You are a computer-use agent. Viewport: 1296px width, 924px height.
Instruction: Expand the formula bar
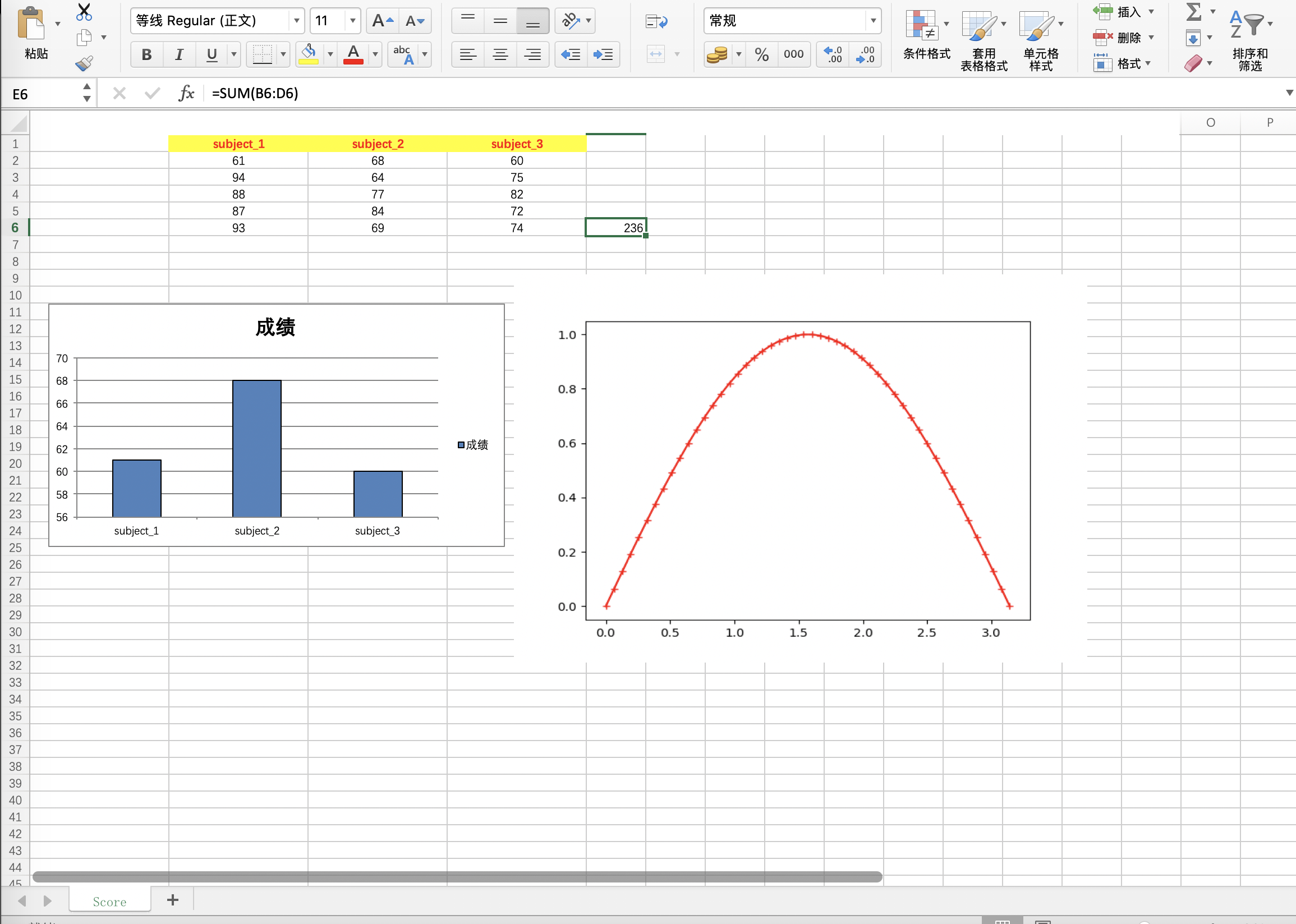tap(1289, 93)
